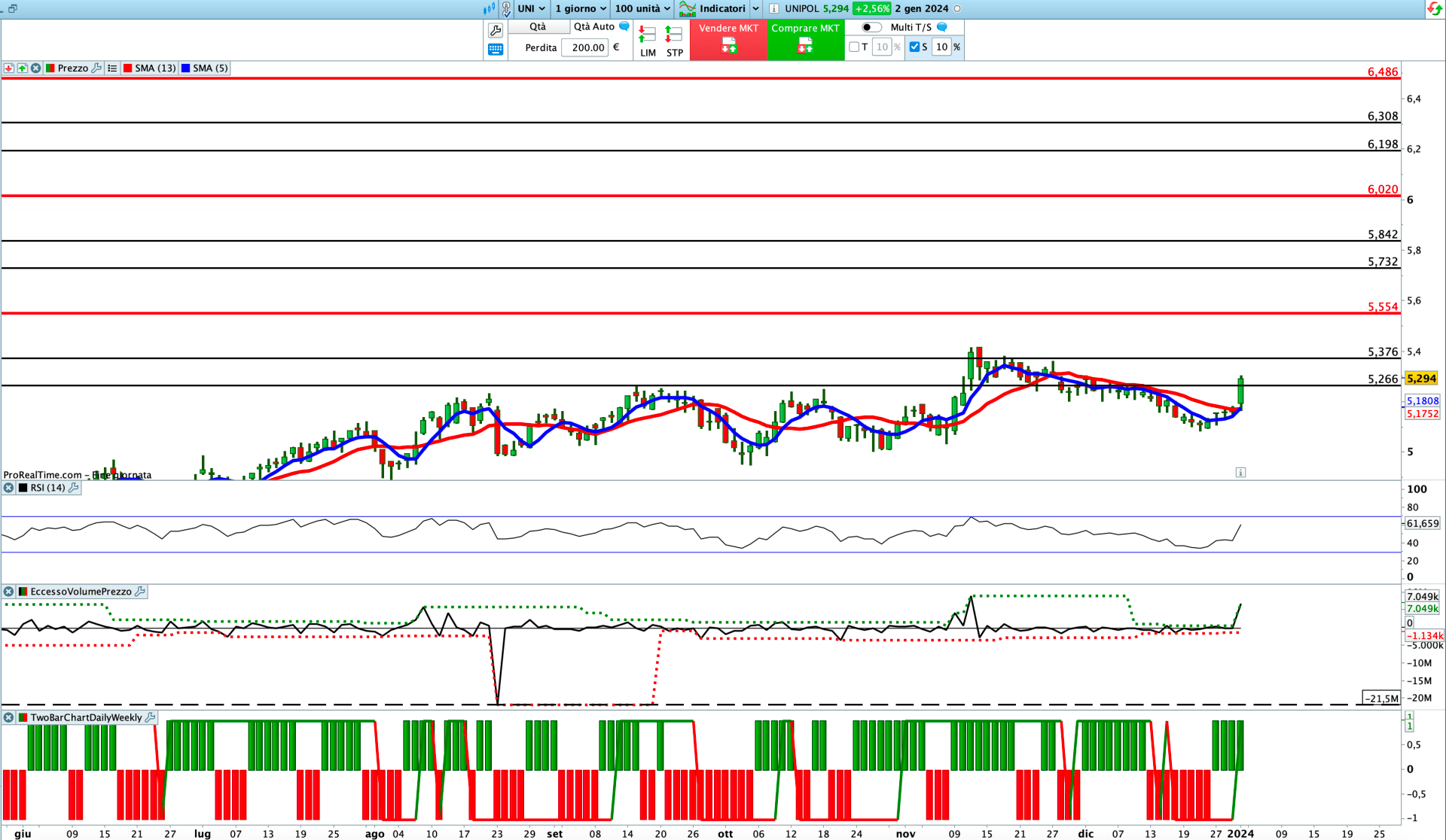Open the UNI ticker dropdown
This screenshot has width=1446, height=840.
532,8
